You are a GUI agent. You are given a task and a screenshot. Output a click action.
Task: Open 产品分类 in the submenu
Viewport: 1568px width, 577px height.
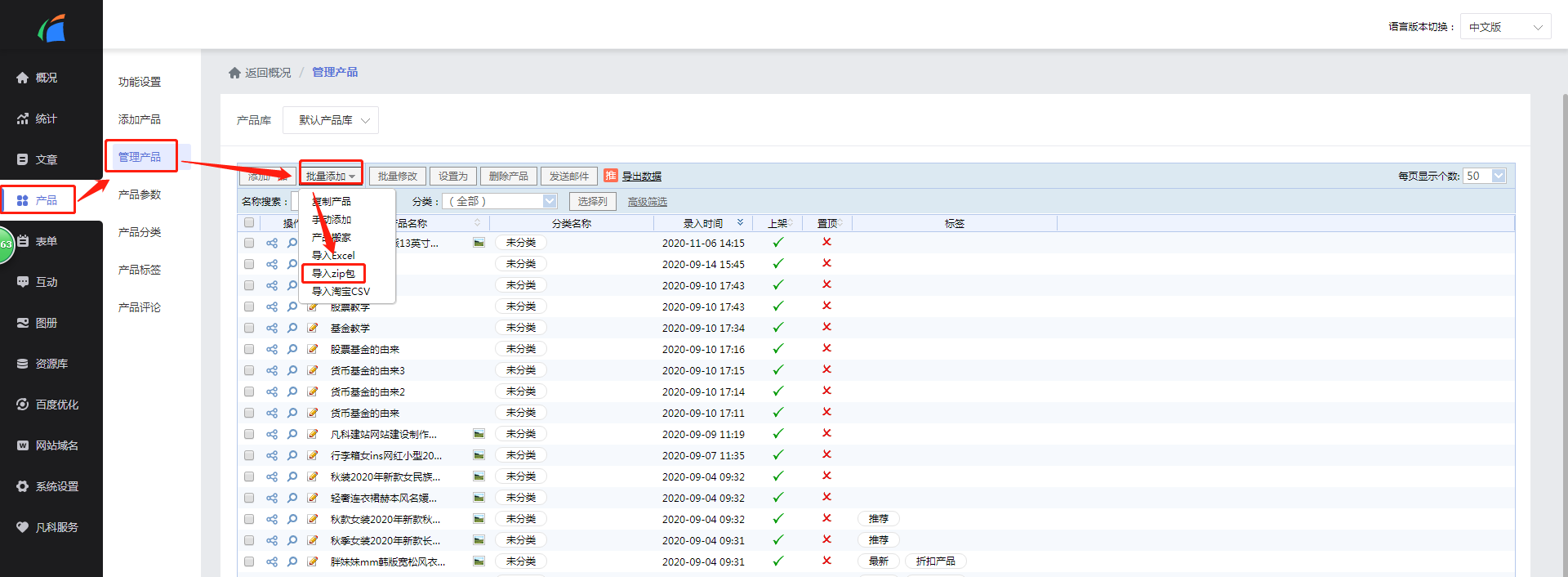[140, 232]
